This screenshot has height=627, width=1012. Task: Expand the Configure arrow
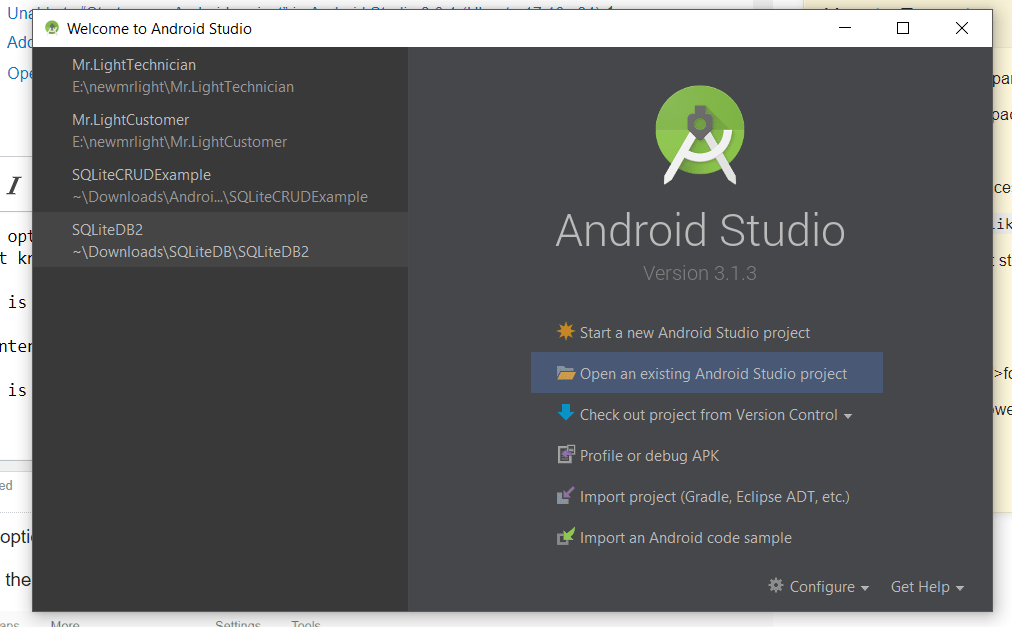[x=865, y=588]
